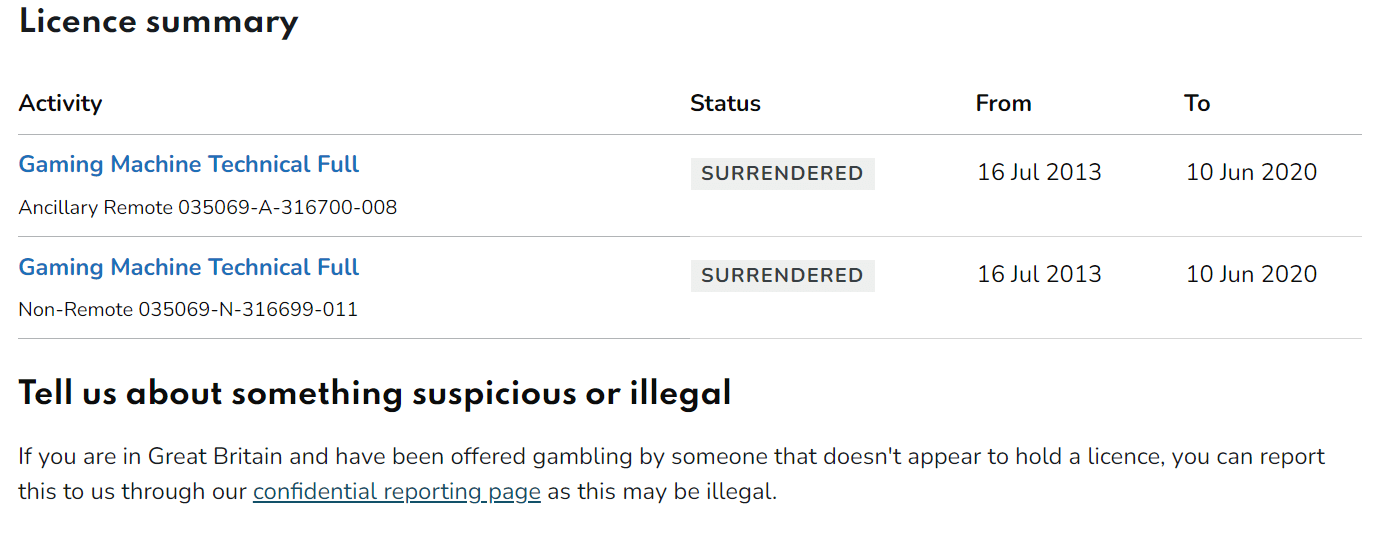This screenshot has width=1393, height=542.
Task: Click the Licence summary heading
Action: [x=158, y=22]
